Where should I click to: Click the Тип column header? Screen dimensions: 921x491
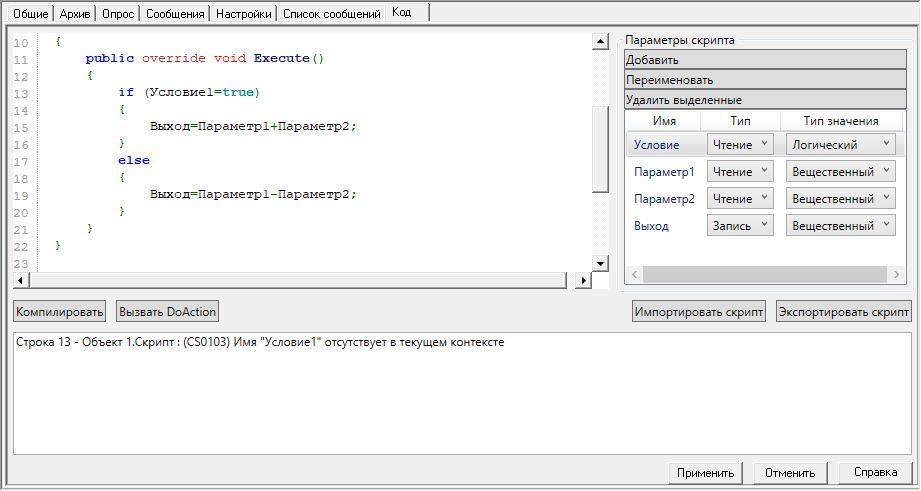[740, 121]
